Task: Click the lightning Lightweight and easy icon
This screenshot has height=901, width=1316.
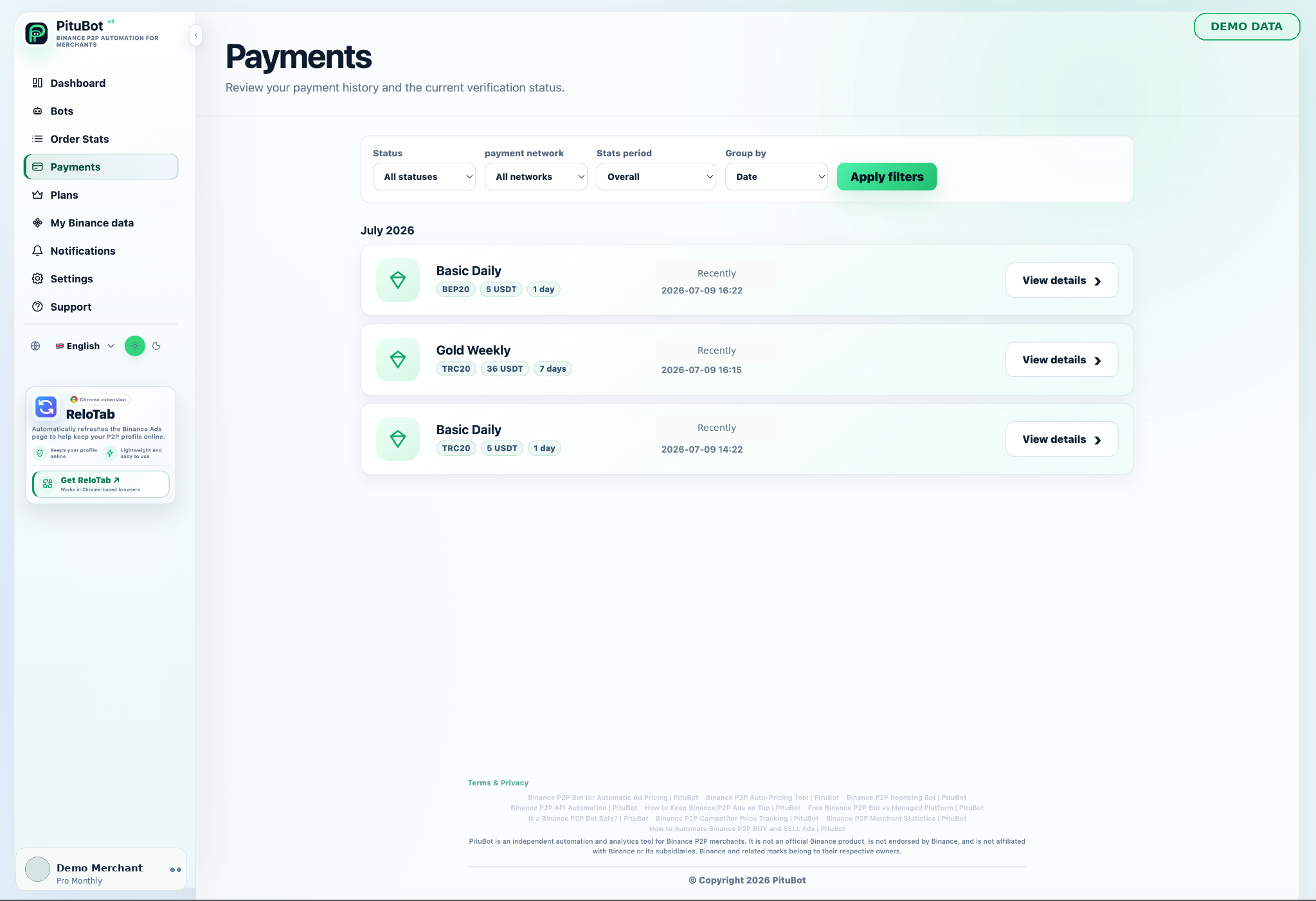Action: click(x=110, y=453)
